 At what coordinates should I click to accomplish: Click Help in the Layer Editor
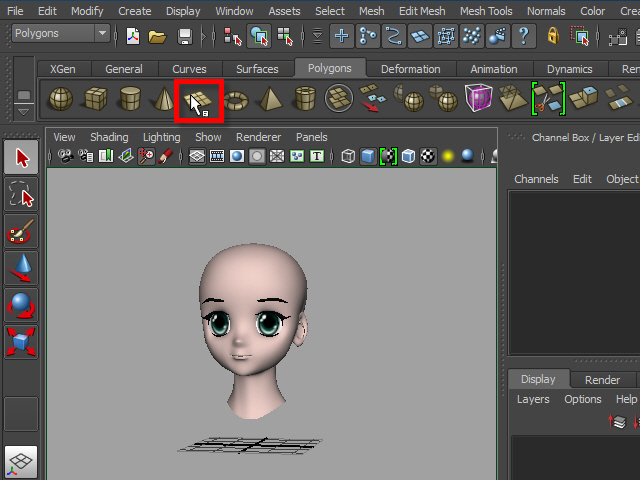627,399
